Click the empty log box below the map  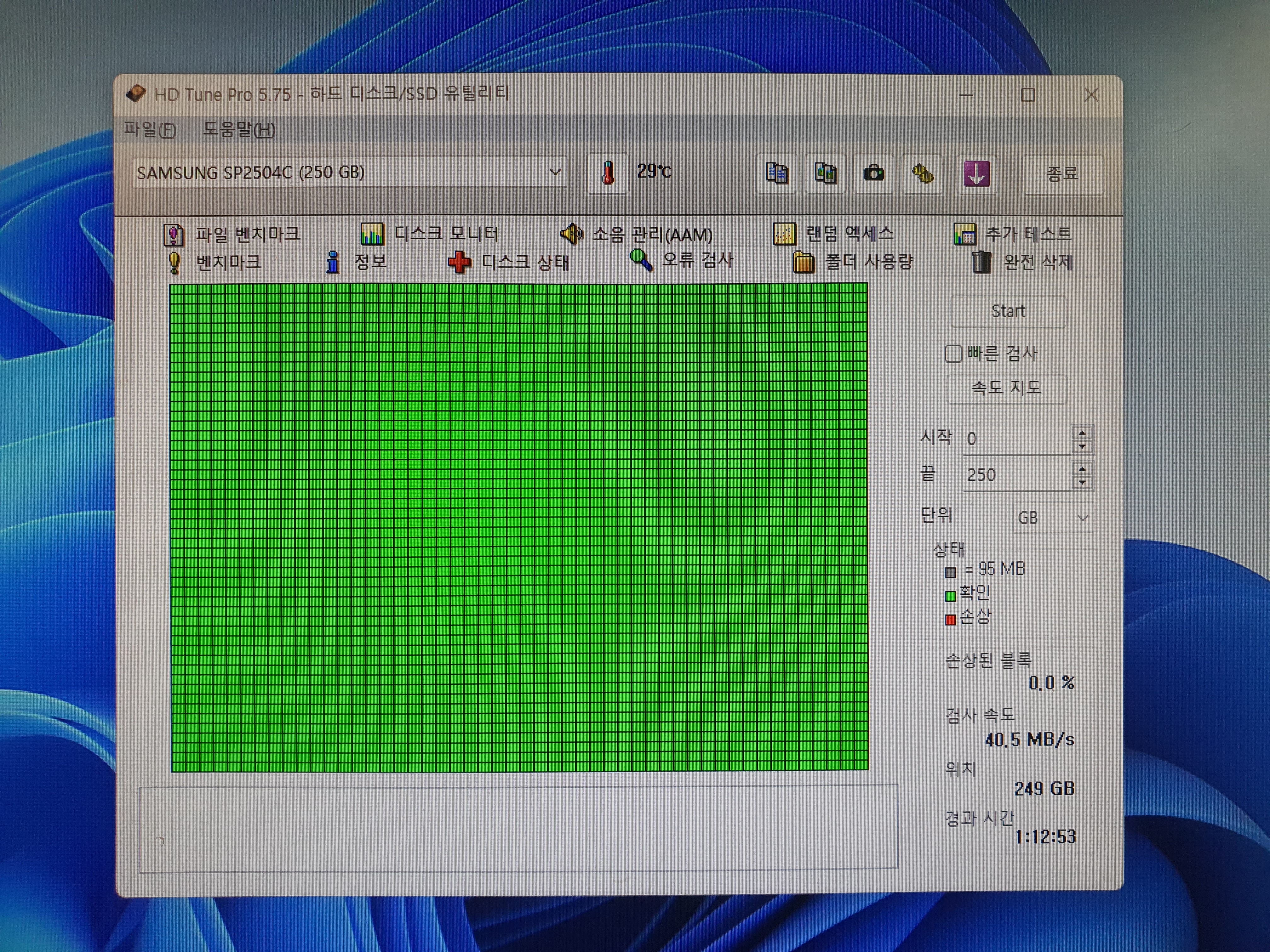click(x=518, y=829)
